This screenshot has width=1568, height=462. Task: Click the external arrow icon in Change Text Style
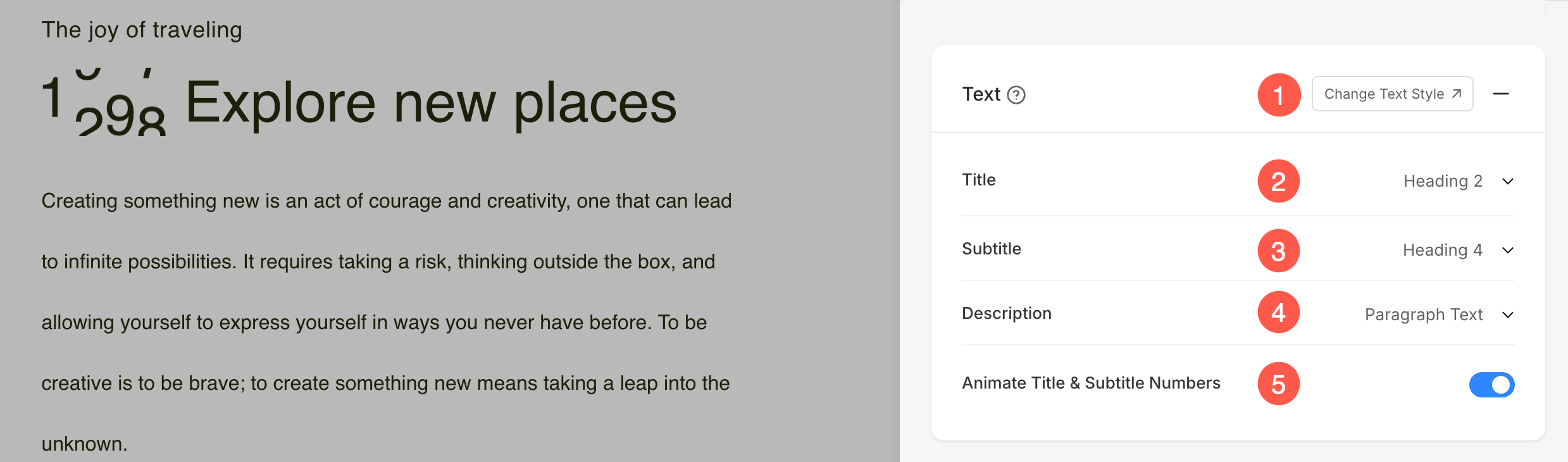1457,94
